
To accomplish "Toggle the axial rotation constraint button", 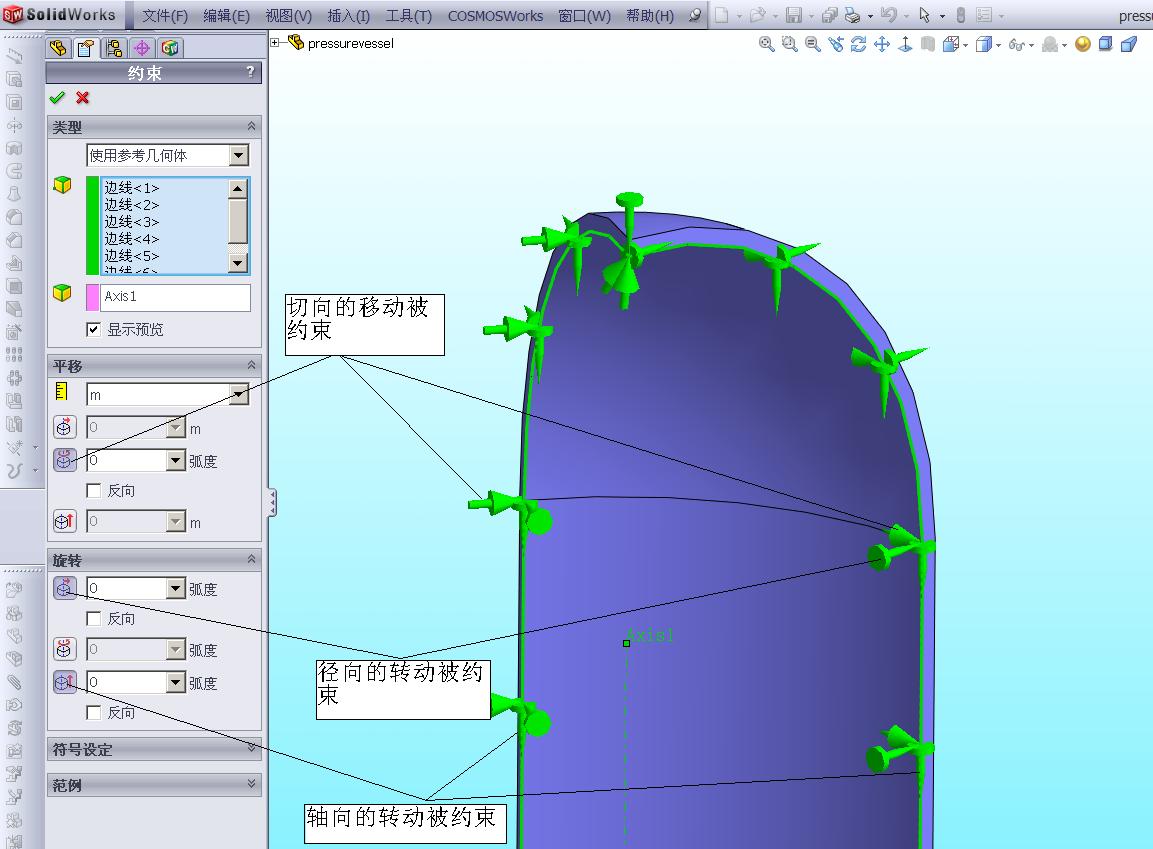I will coord(65,682).
